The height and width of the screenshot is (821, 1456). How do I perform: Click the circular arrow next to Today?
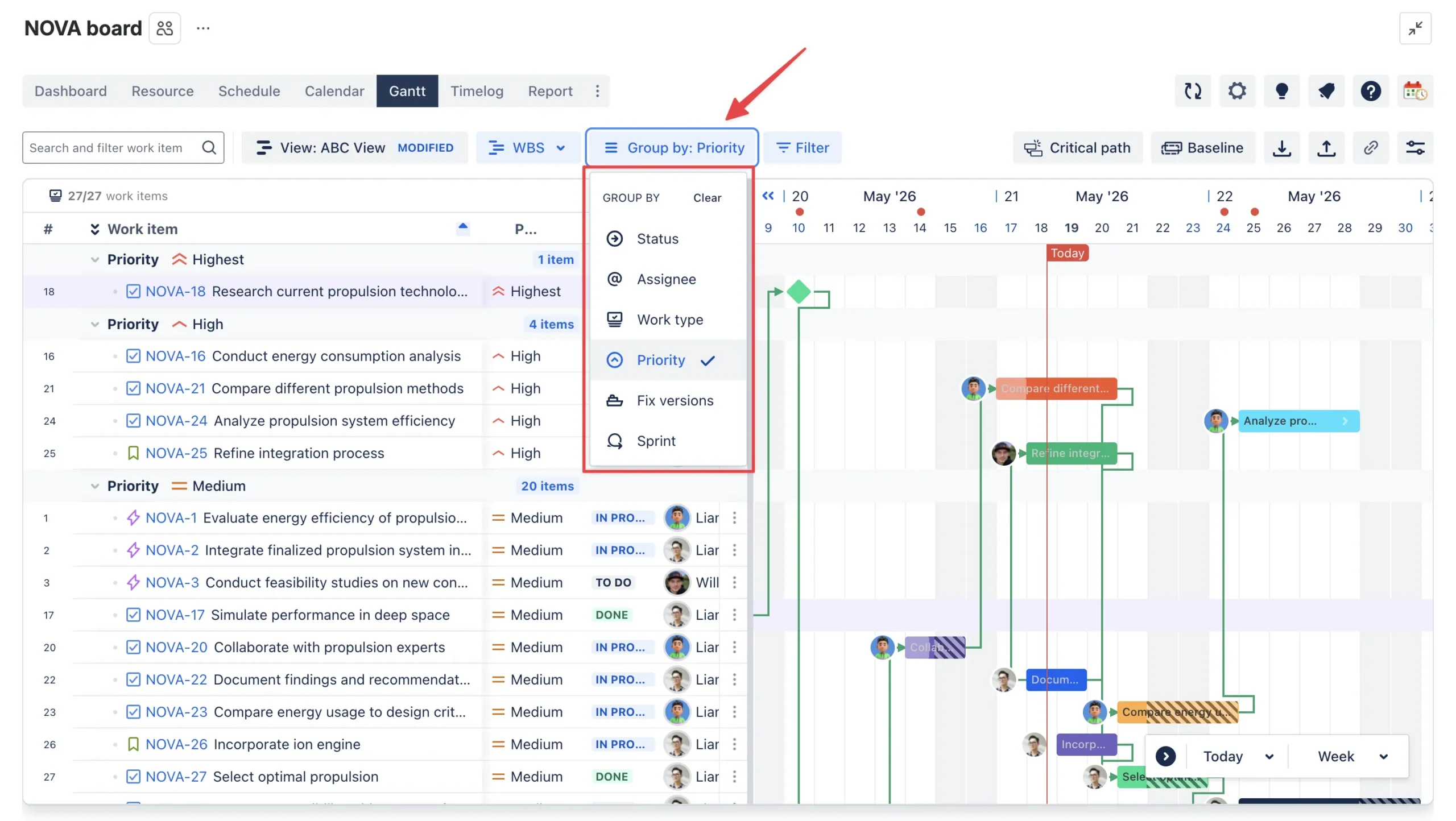1165,756
